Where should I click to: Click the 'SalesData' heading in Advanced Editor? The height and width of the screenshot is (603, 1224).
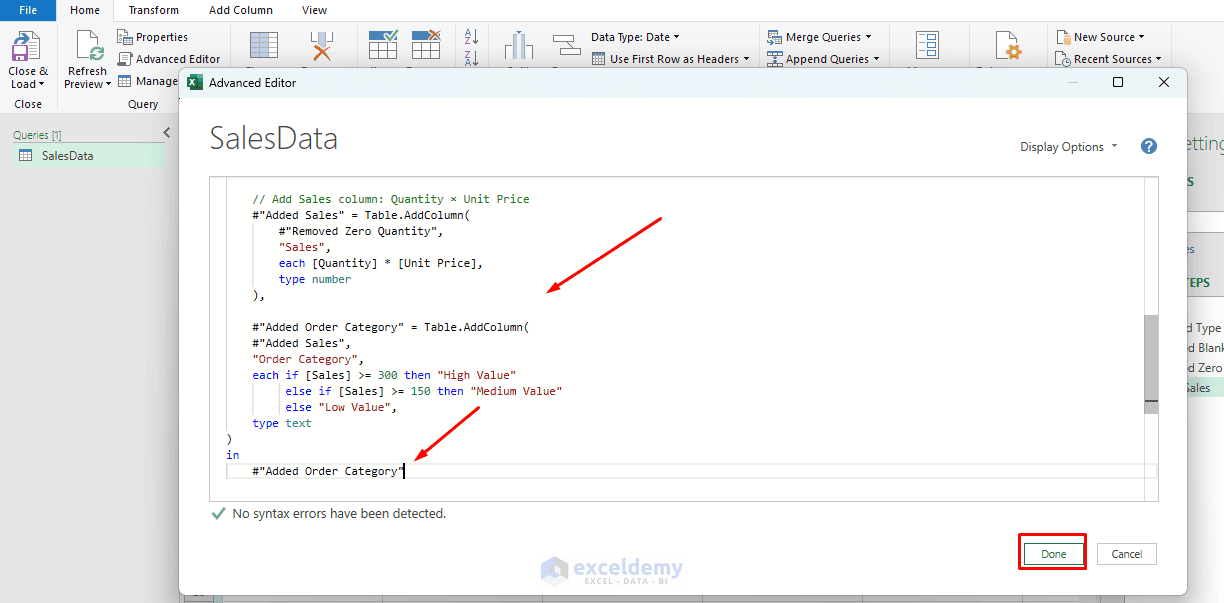(x=273, y=139)
